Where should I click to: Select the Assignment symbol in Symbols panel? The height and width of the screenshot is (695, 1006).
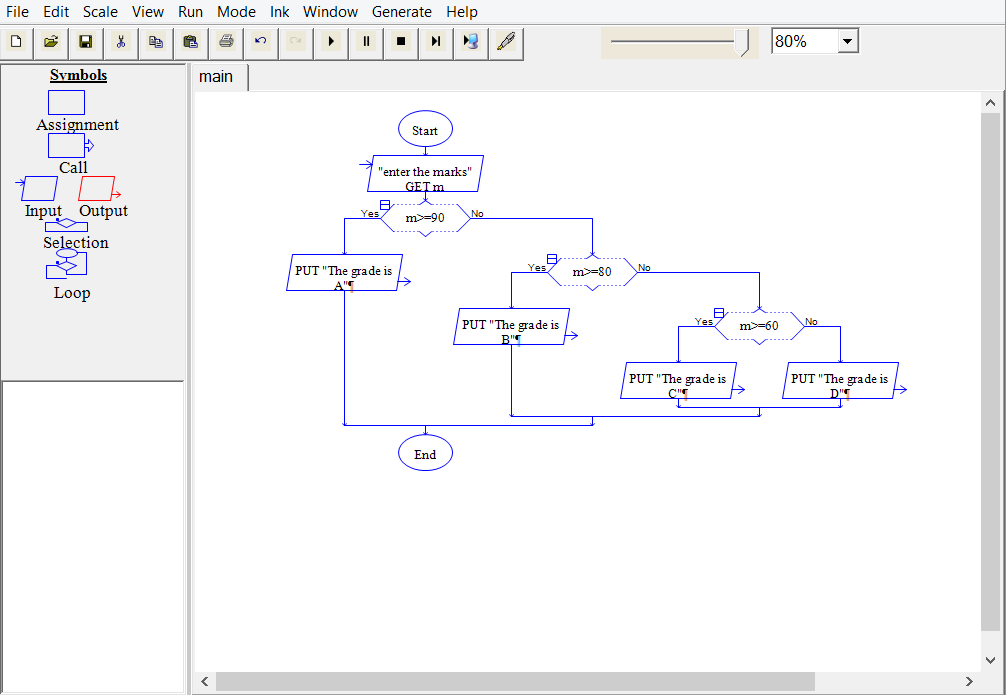tap(66, 103)
